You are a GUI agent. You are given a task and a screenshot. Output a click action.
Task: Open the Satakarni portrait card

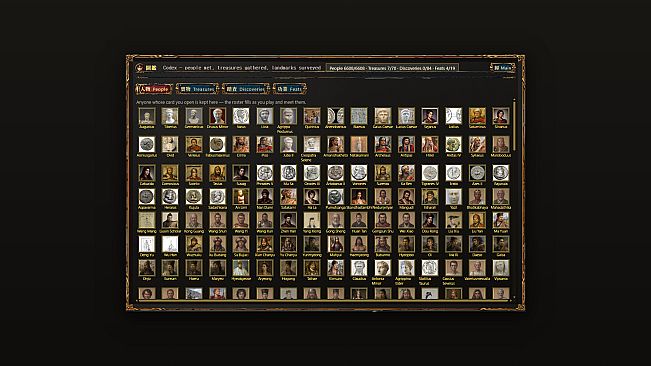click(x=288, y=197)
